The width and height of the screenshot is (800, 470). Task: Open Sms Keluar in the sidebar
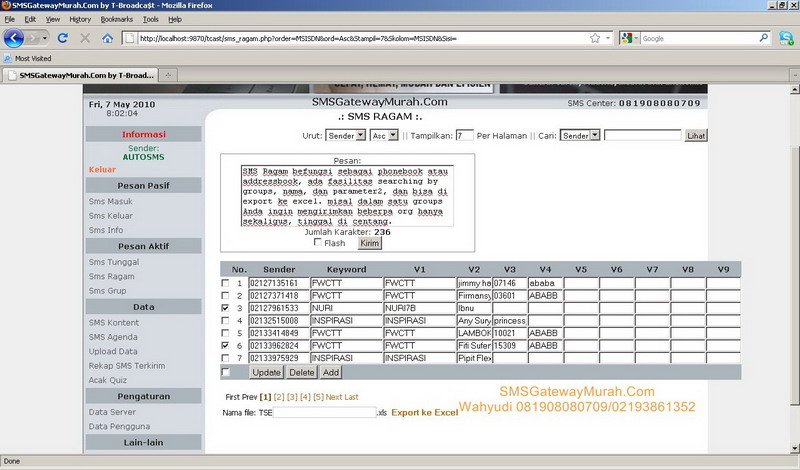click(110, 215)
